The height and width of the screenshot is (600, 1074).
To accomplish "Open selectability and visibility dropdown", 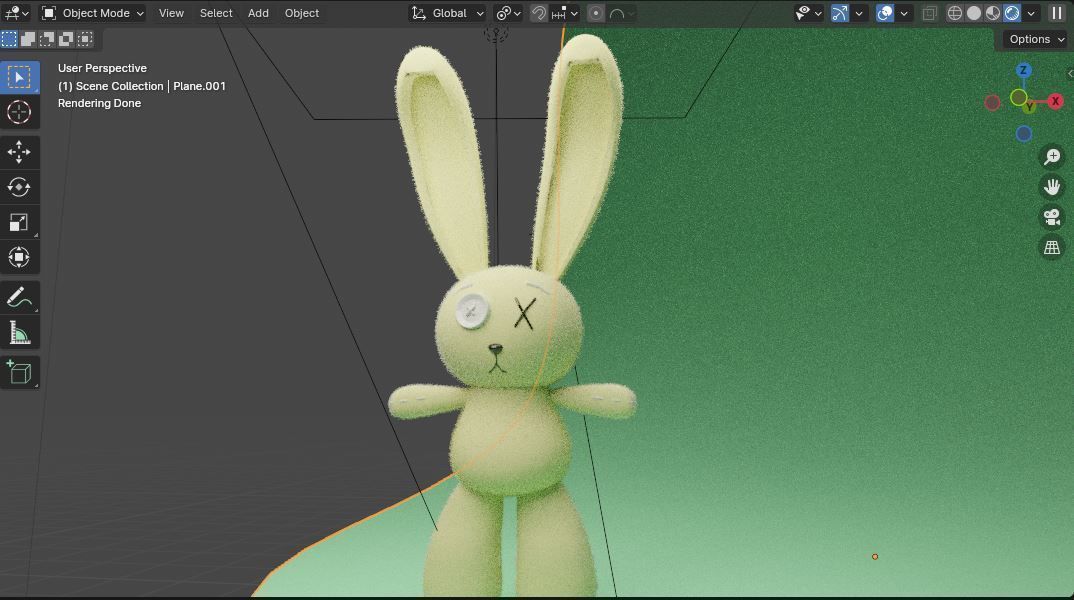I will [x=808, y=13].
